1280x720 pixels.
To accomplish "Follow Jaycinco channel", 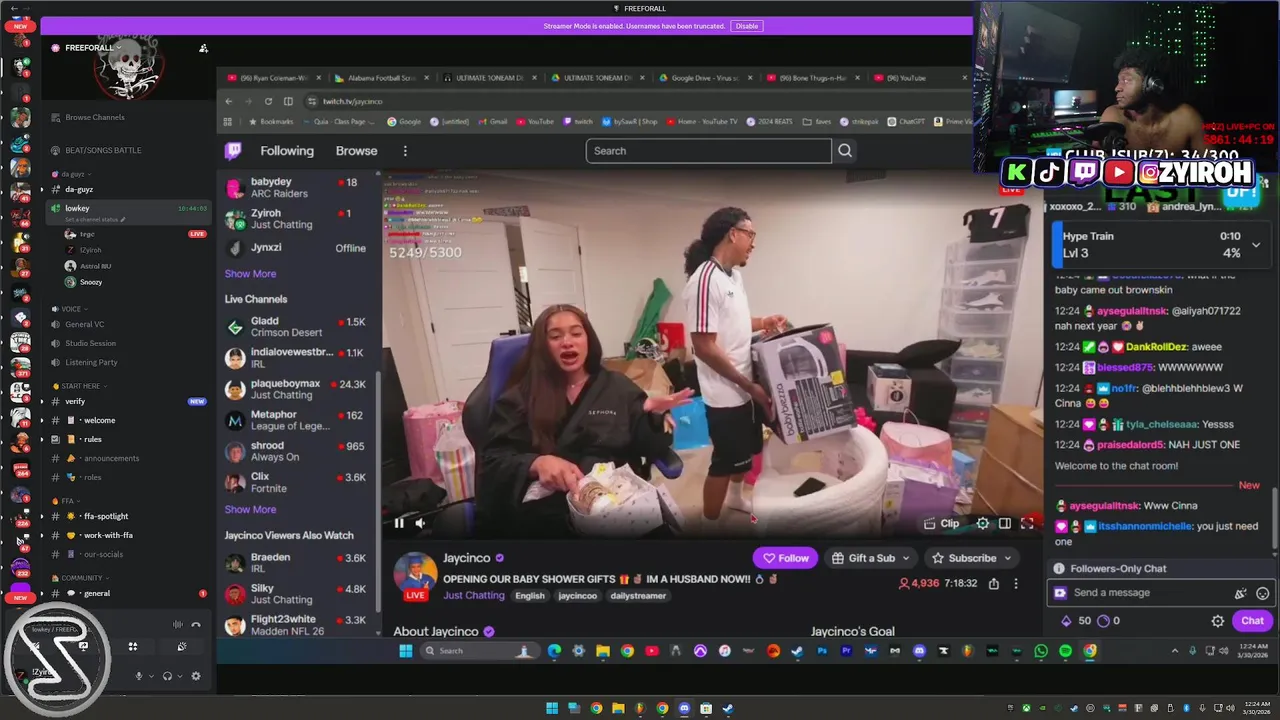I will pos(786,558).
